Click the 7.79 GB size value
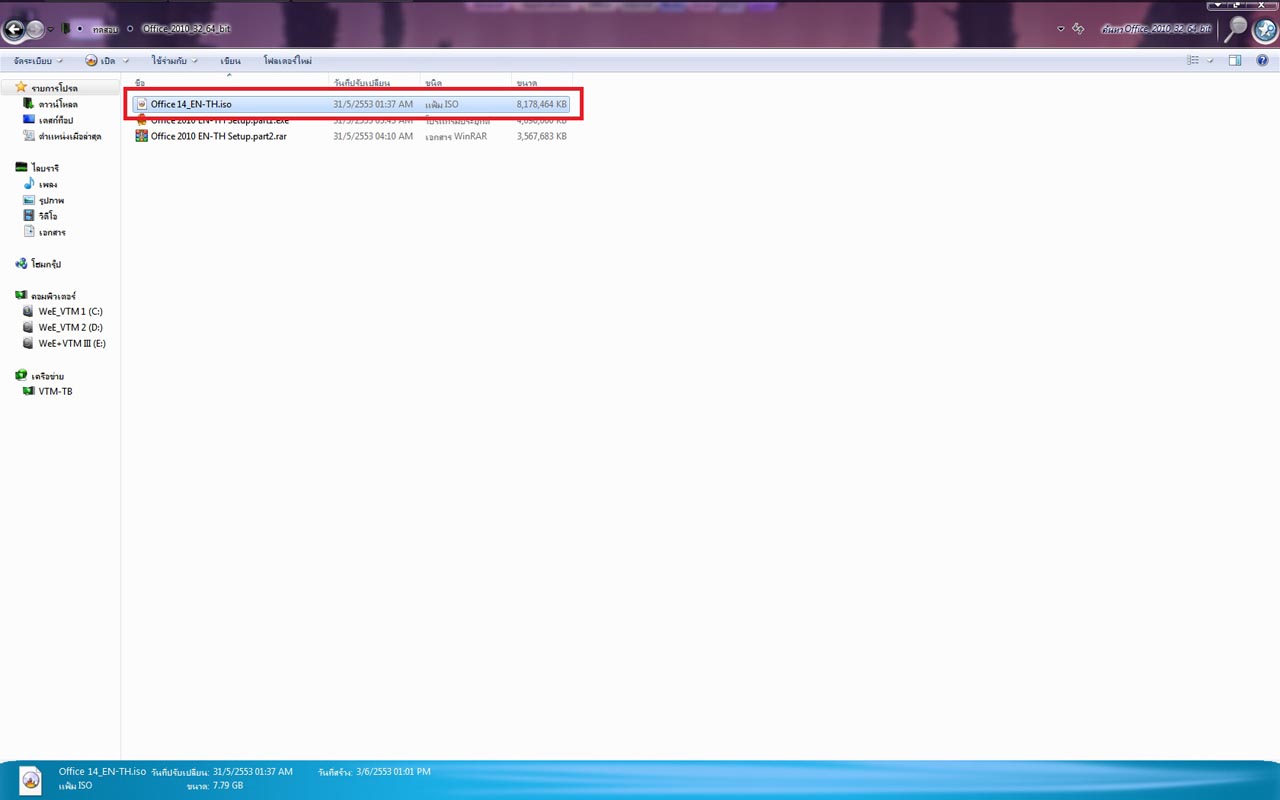The width and height of the screenshot is (1280, 800). coord(228,786)
